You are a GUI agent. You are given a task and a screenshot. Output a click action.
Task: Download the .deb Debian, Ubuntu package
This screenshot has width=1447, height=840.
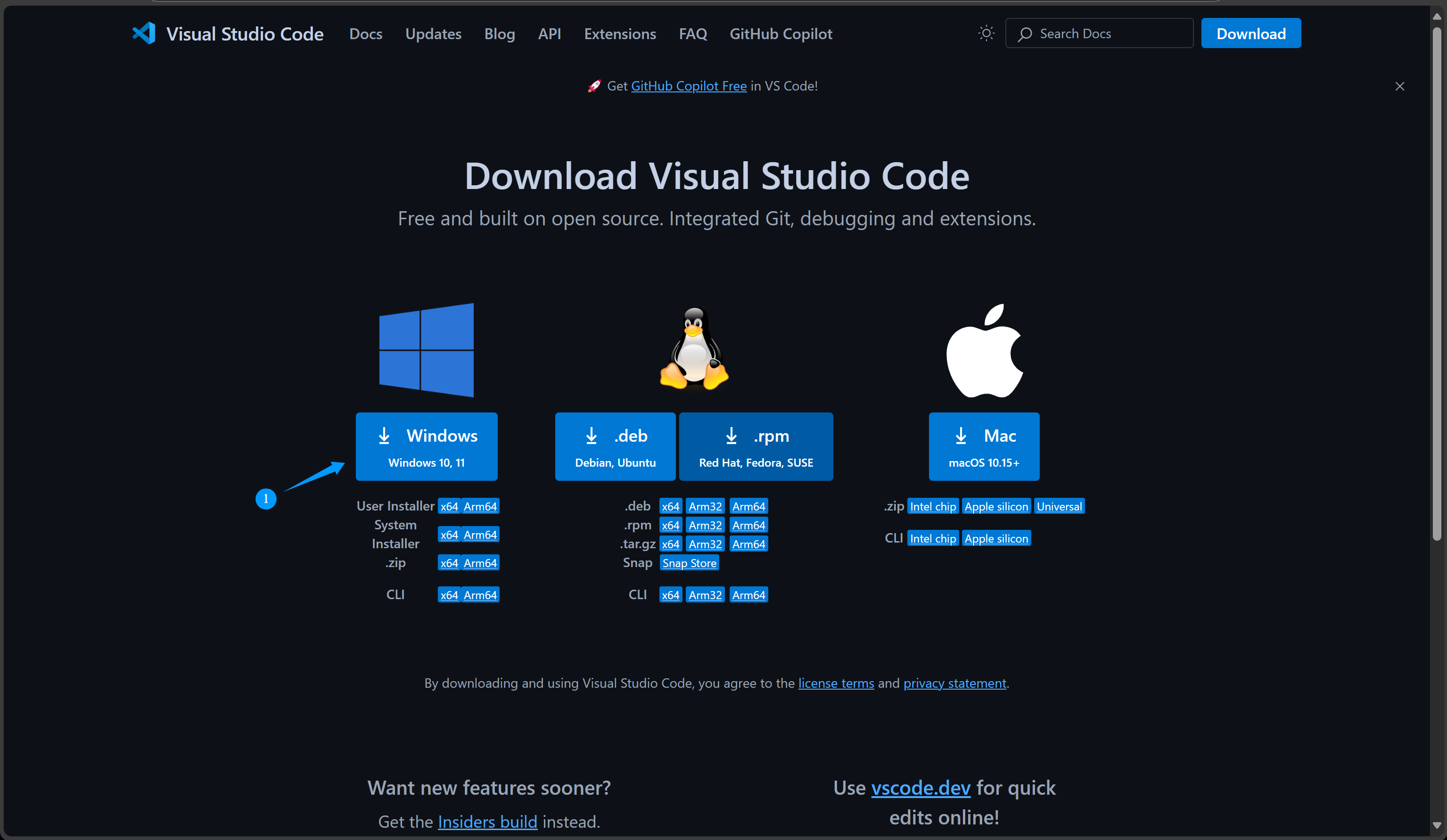click(615, 447)
